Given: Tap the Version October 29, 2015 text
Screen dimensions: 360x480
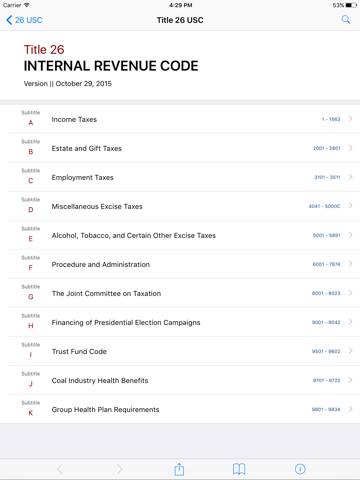Looking at the screenshot, I should tap(68, 84).
